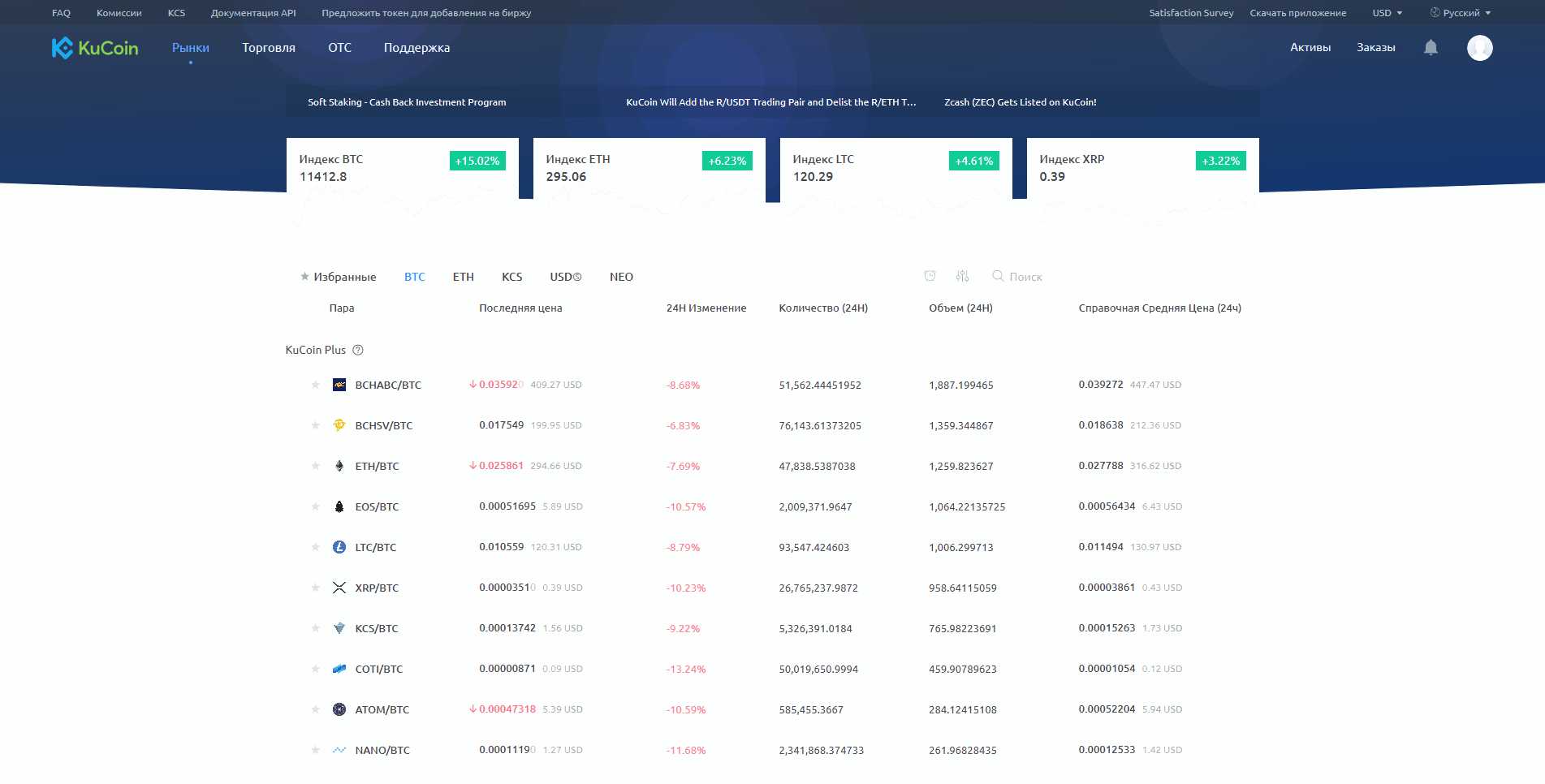
Task: Favorite the LTC/BTC pair star
Action: [x=315, y=547]
